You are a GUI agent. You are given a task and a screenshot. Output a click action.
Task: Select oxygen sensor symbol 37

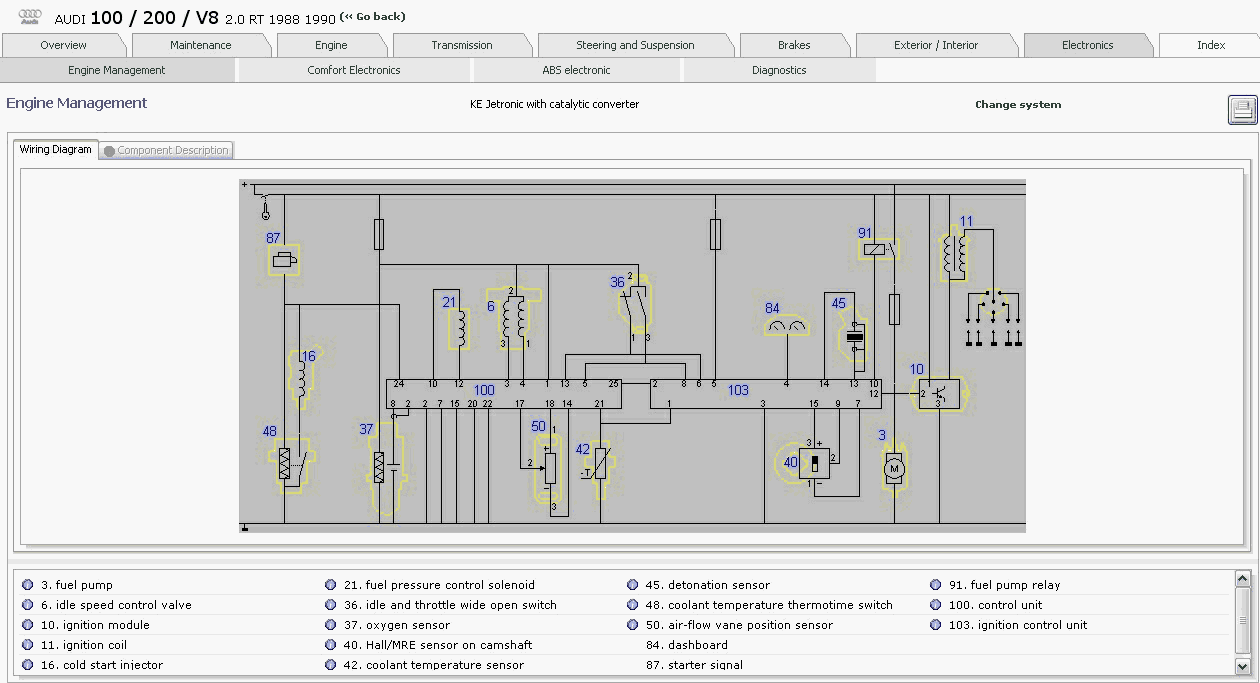[x=379, y=467]
